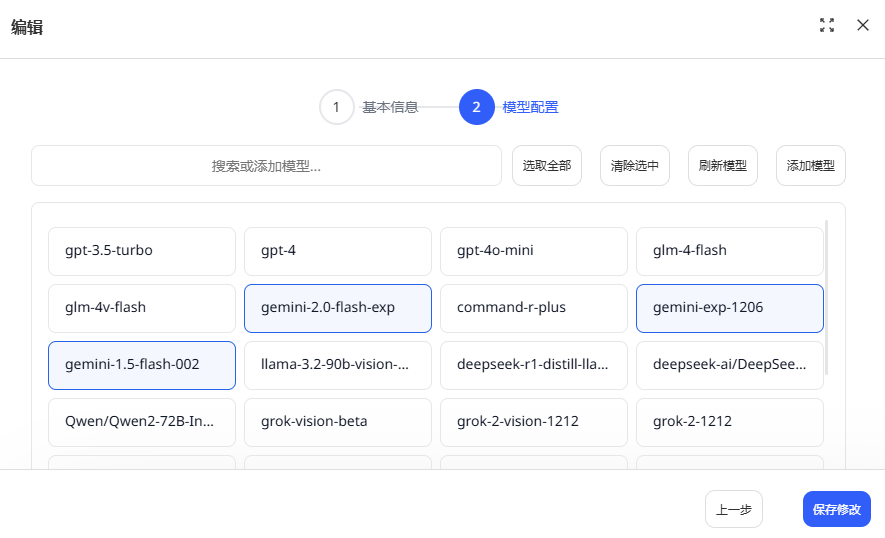This screenshot has width=885, height=538.
Task: Click the 上一步 button
Action: pyautogui.click(x=734, y=509)
